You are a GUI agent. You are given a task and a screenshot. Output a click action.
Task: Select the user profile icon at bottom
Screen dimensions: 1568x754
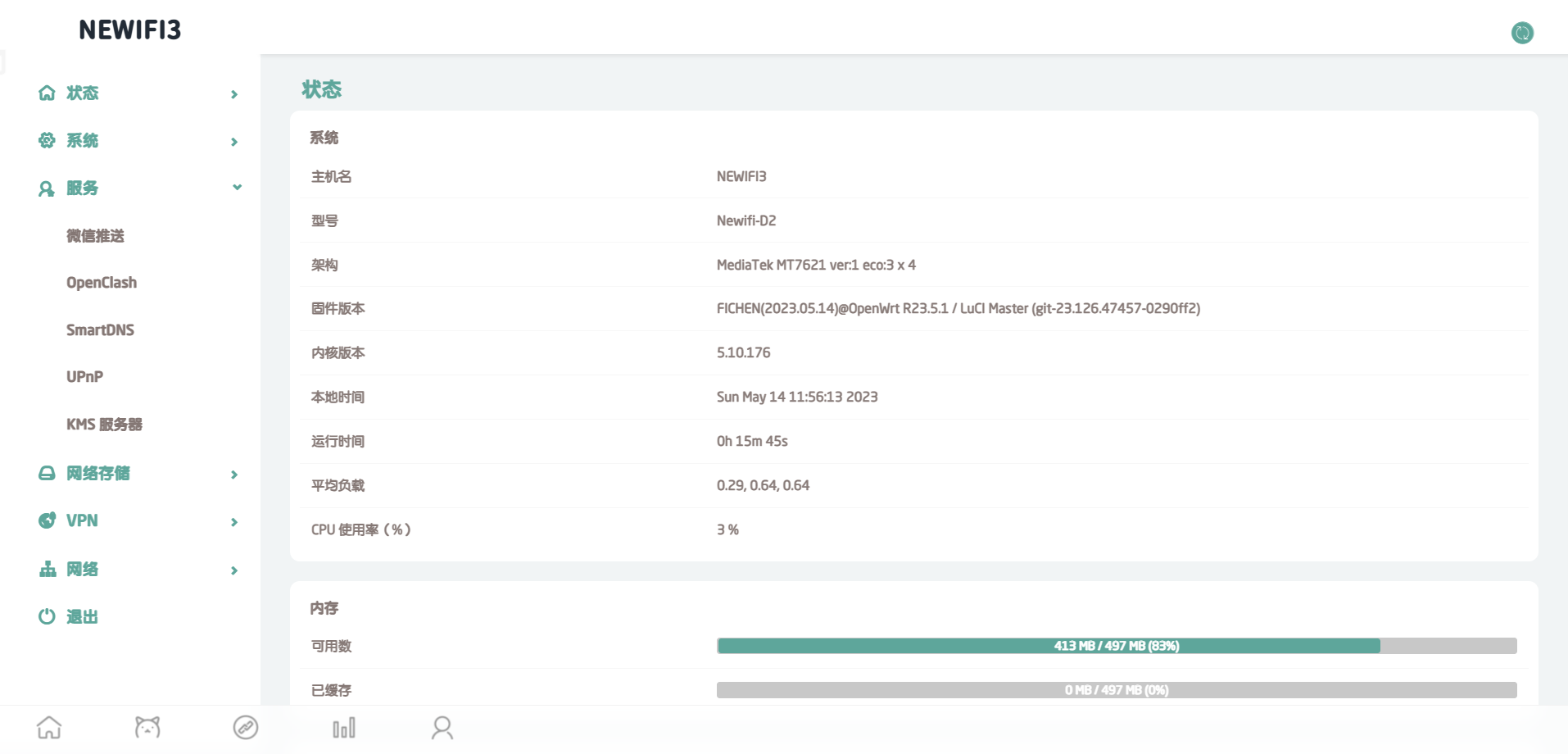442,727
